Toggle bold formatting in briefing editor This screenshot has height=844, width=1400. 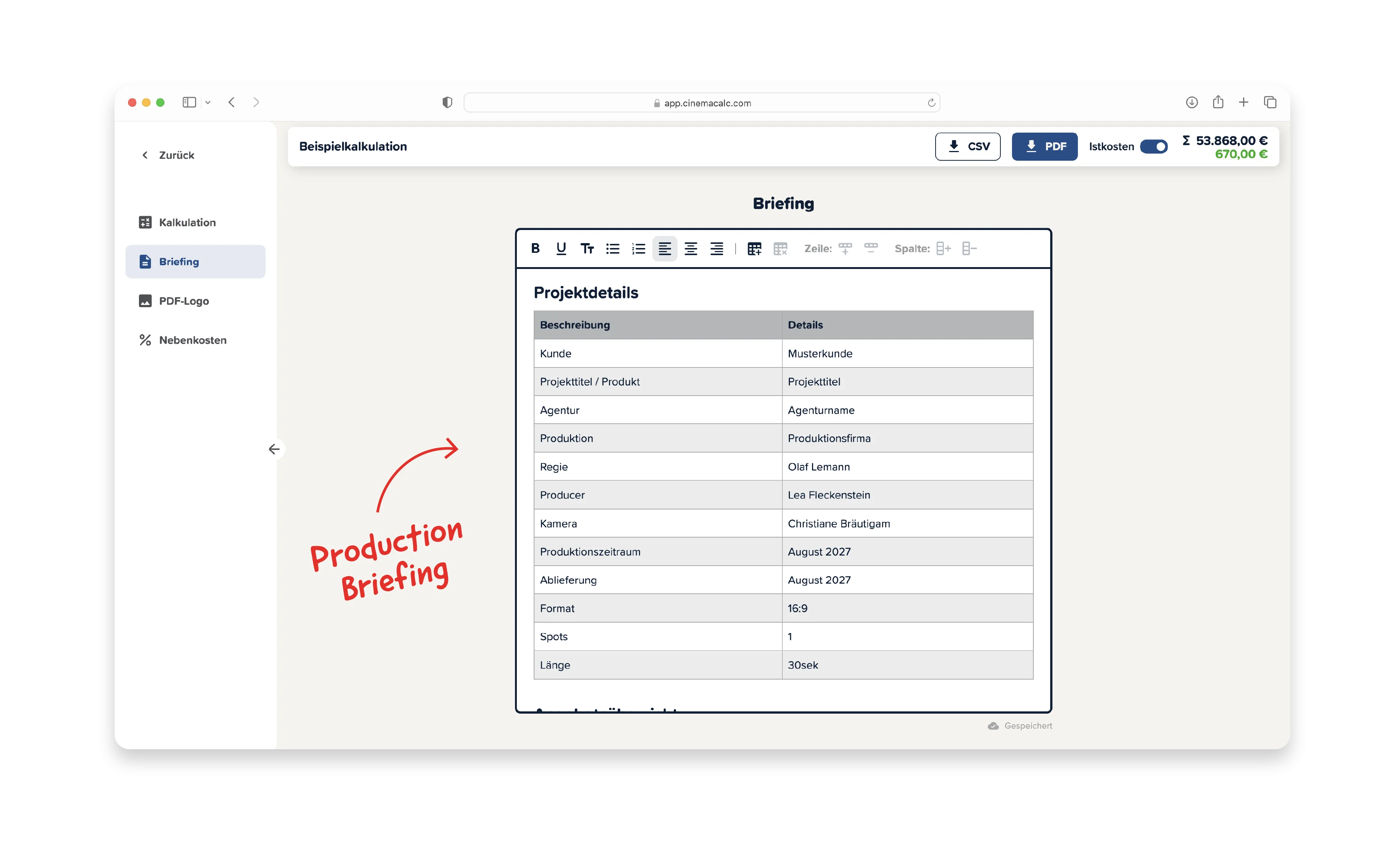point(535,248)
